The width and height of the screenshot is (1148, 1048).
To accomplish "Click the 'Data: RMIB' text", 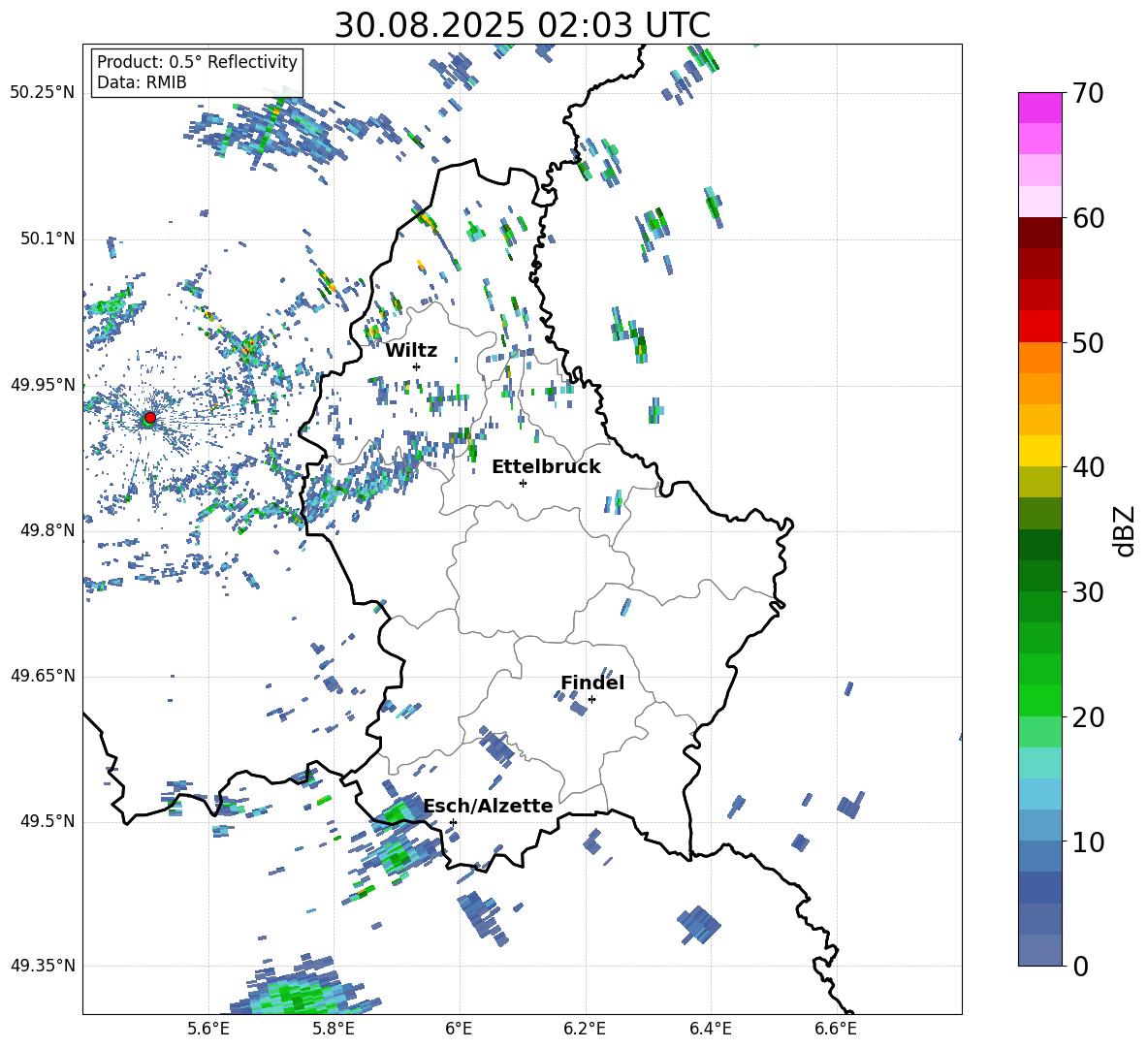I will 142,82.
